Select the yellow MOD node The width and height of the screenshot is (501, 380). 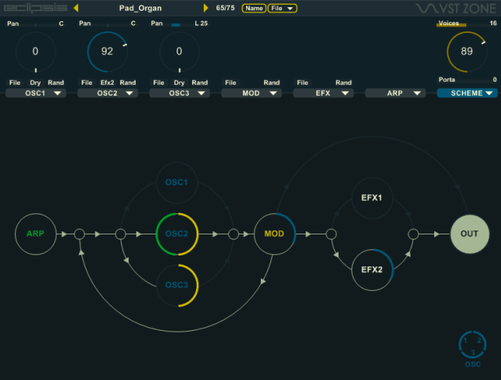tap(274, 234)
